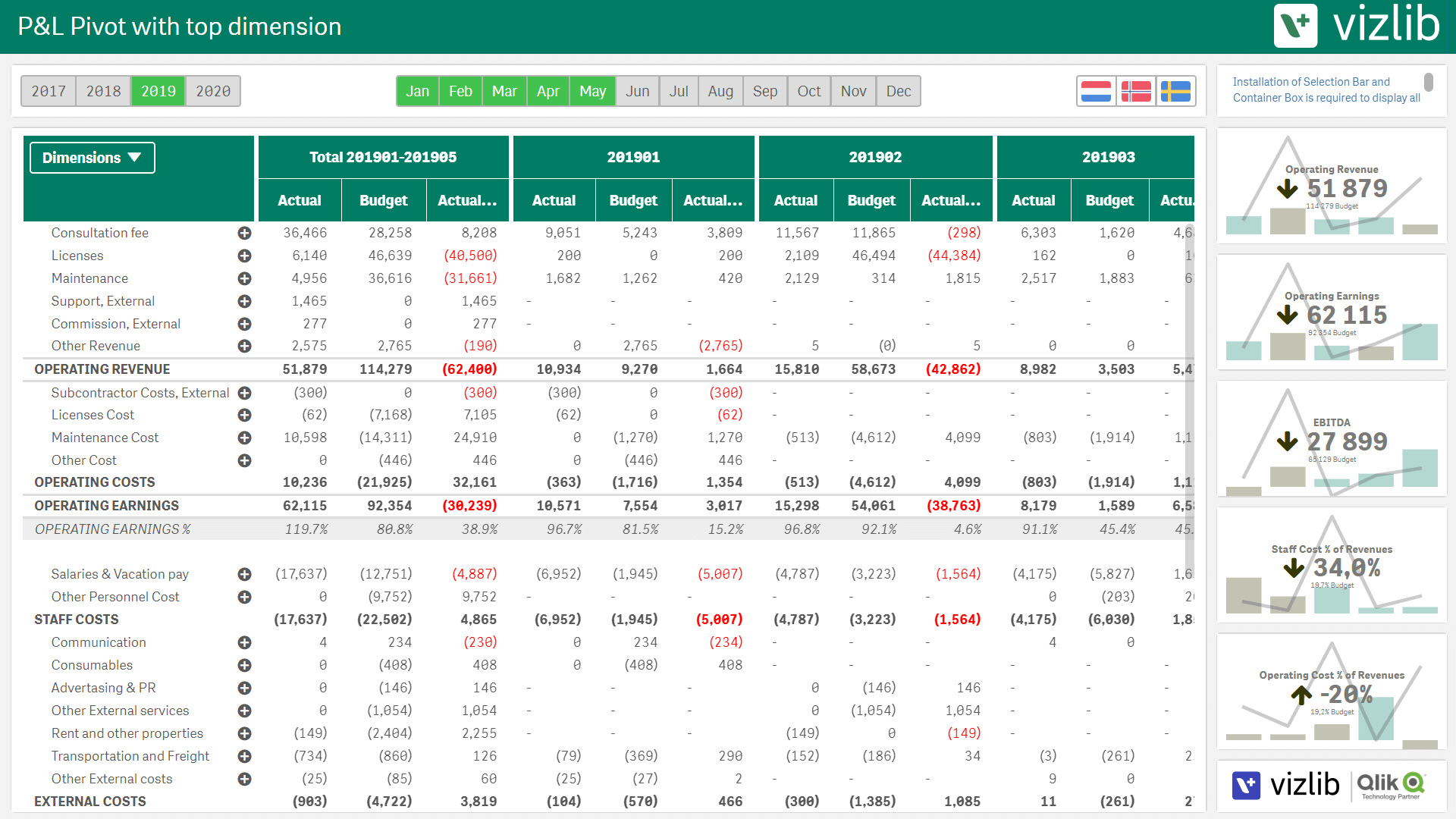Click total Actual value 51,879

[305, 369]
